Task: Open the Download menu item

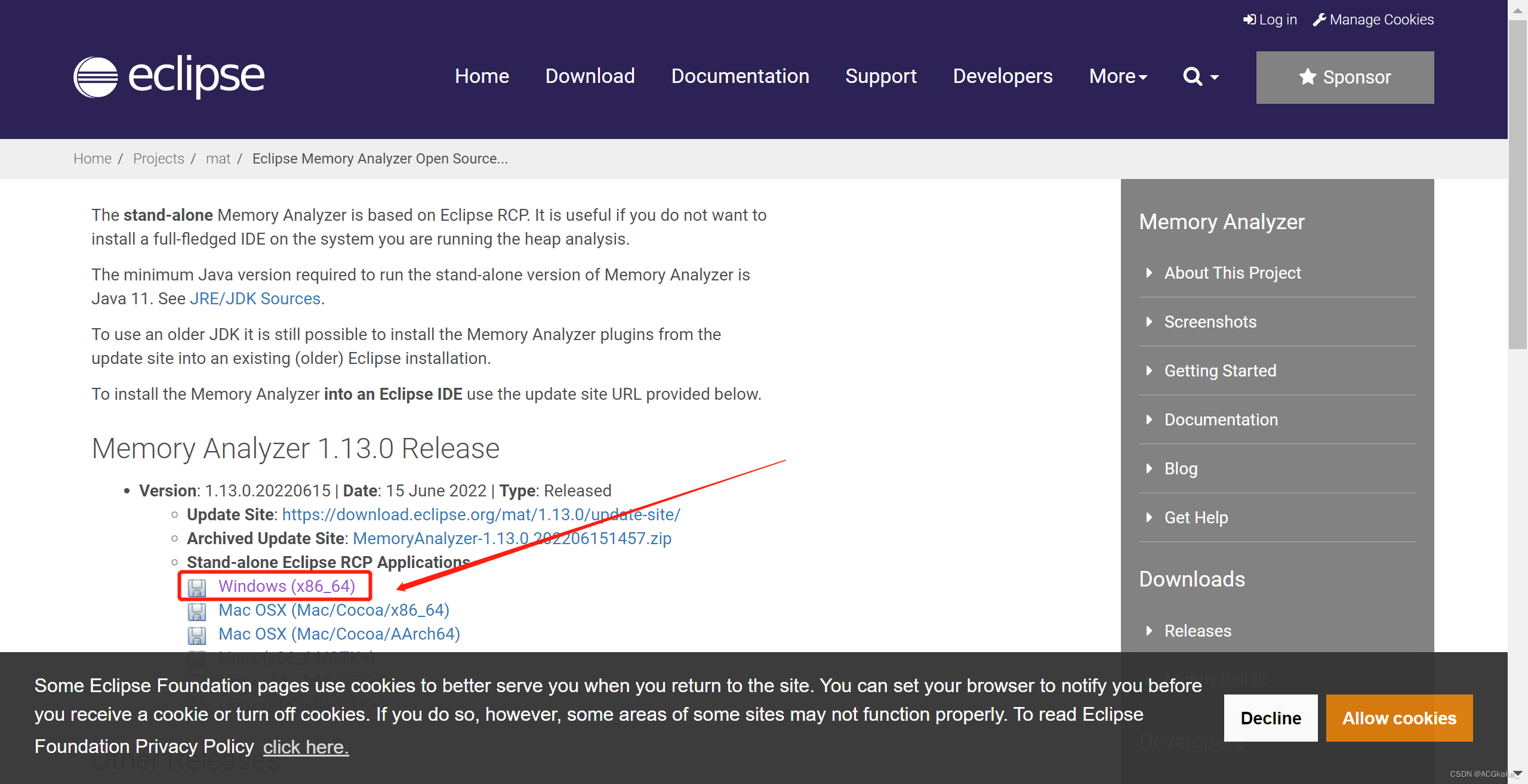Action: pos(590,76)
